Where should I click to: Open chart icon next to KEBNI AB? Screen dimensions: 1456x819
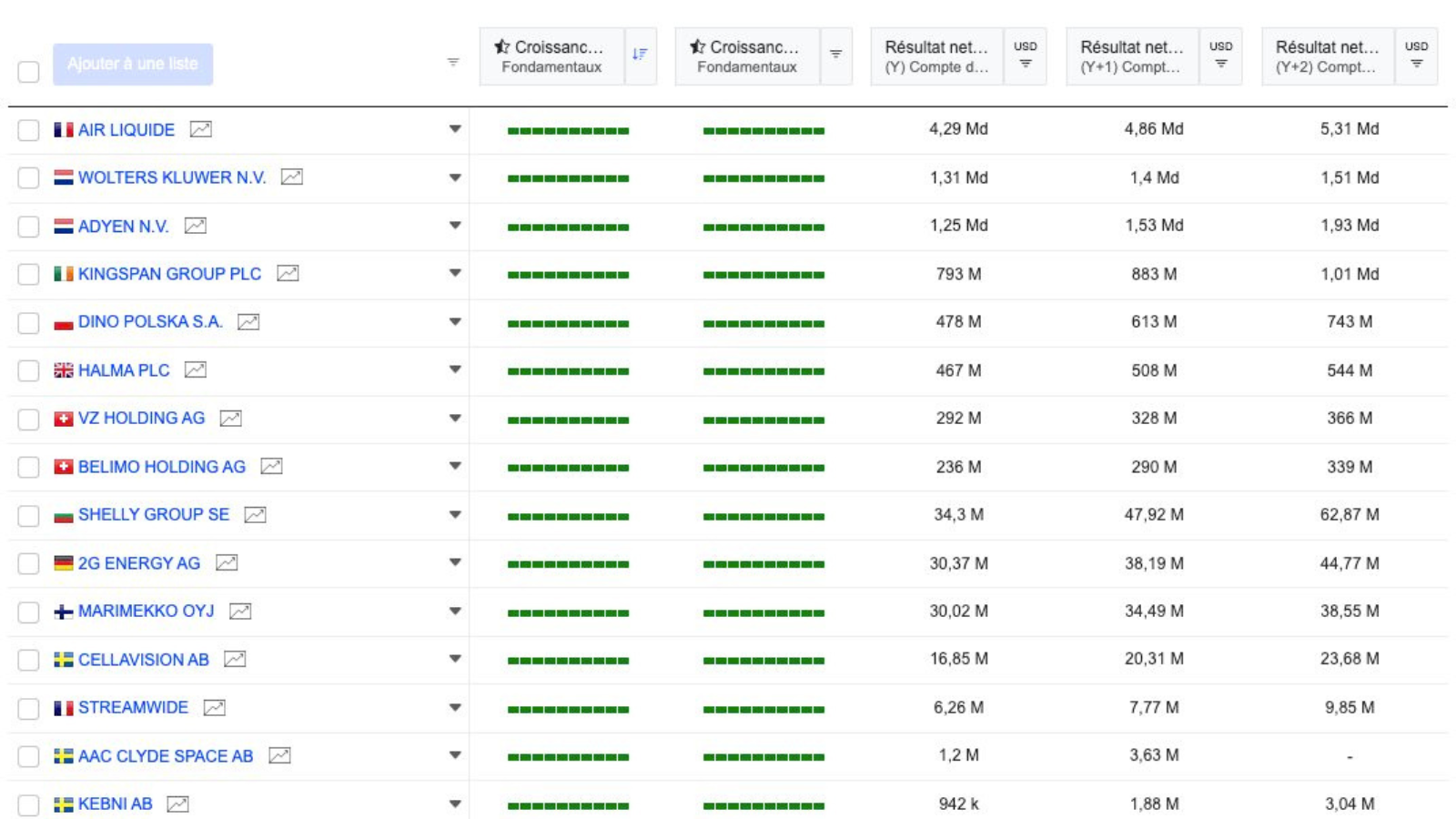click(177, 804)
